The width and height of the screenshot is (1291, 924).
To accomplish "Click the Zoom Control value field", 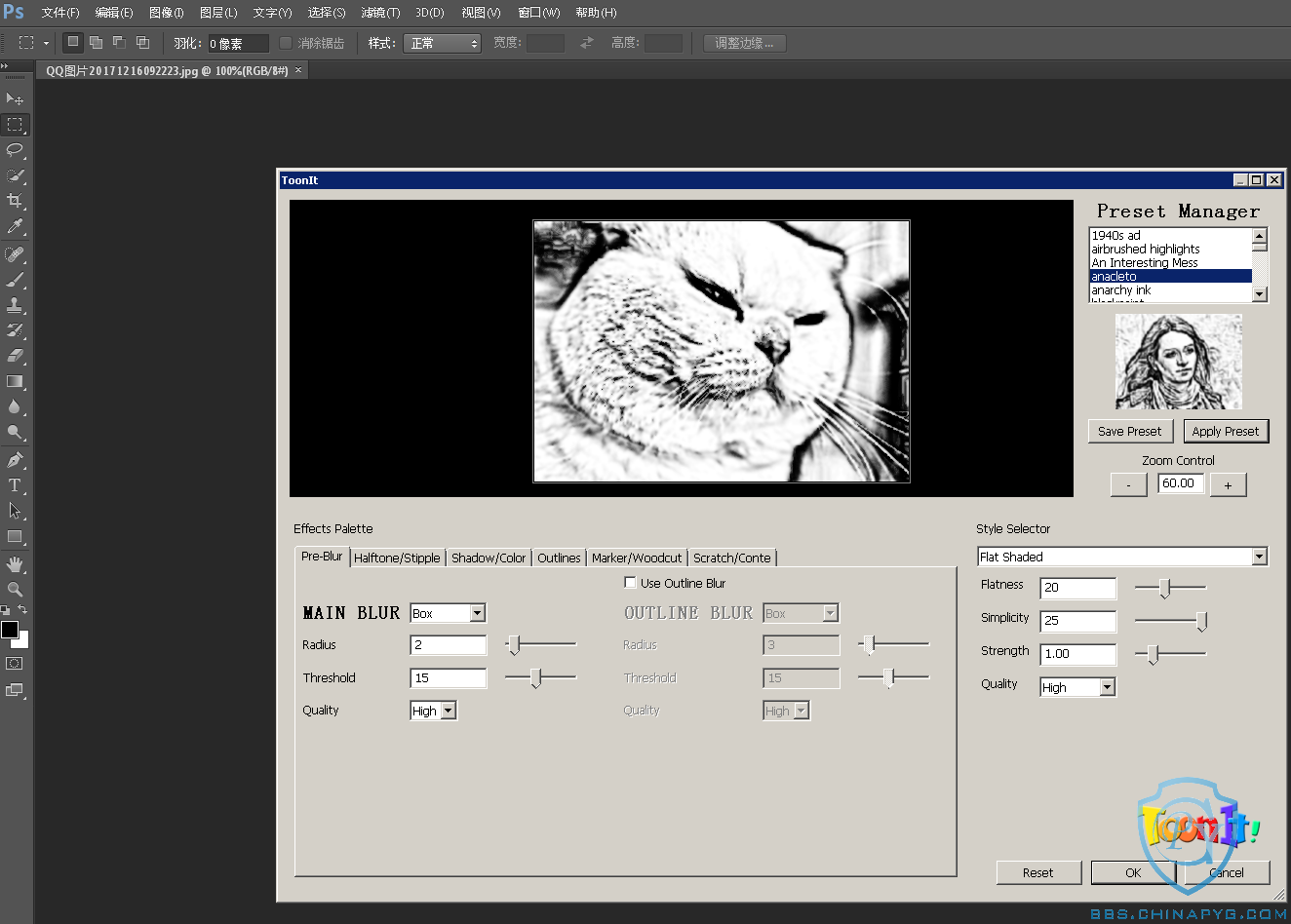I will (x=1180, y=483).
